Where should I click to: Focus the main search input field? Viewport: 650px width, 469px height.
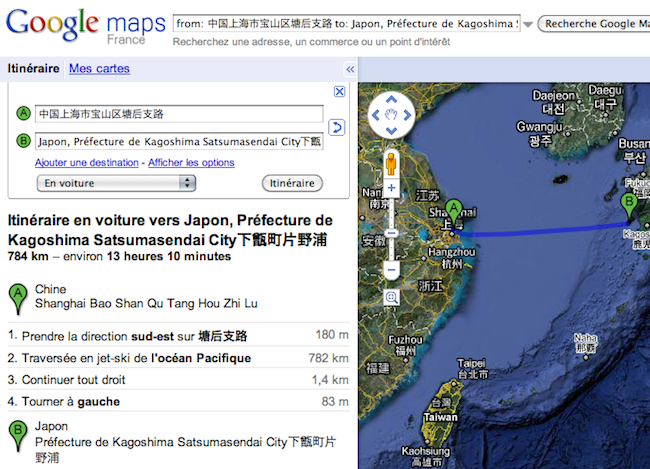tap(347, 24)
